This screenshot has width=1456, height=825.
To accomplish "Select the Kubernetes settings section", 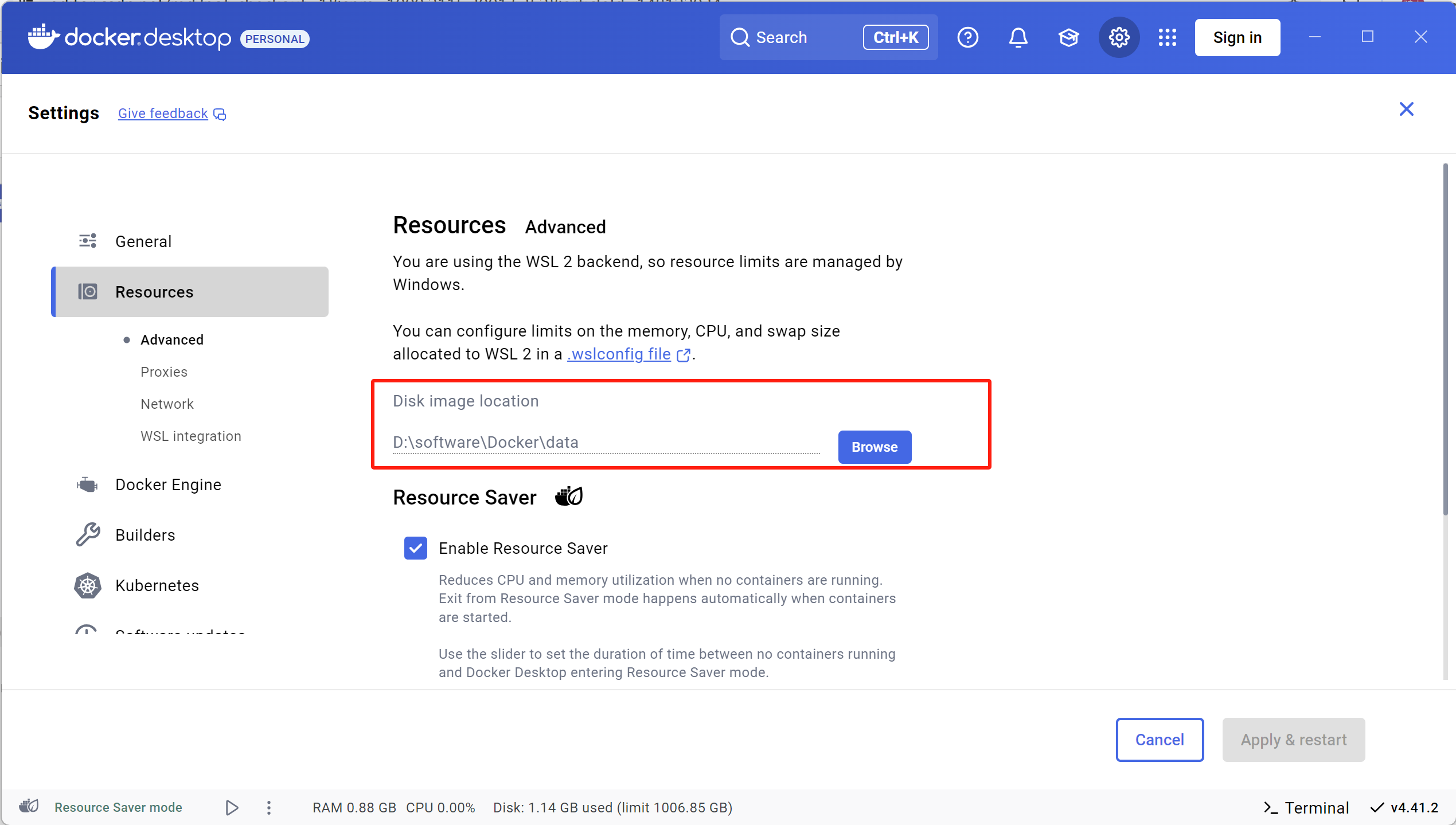I will [157, 585].
